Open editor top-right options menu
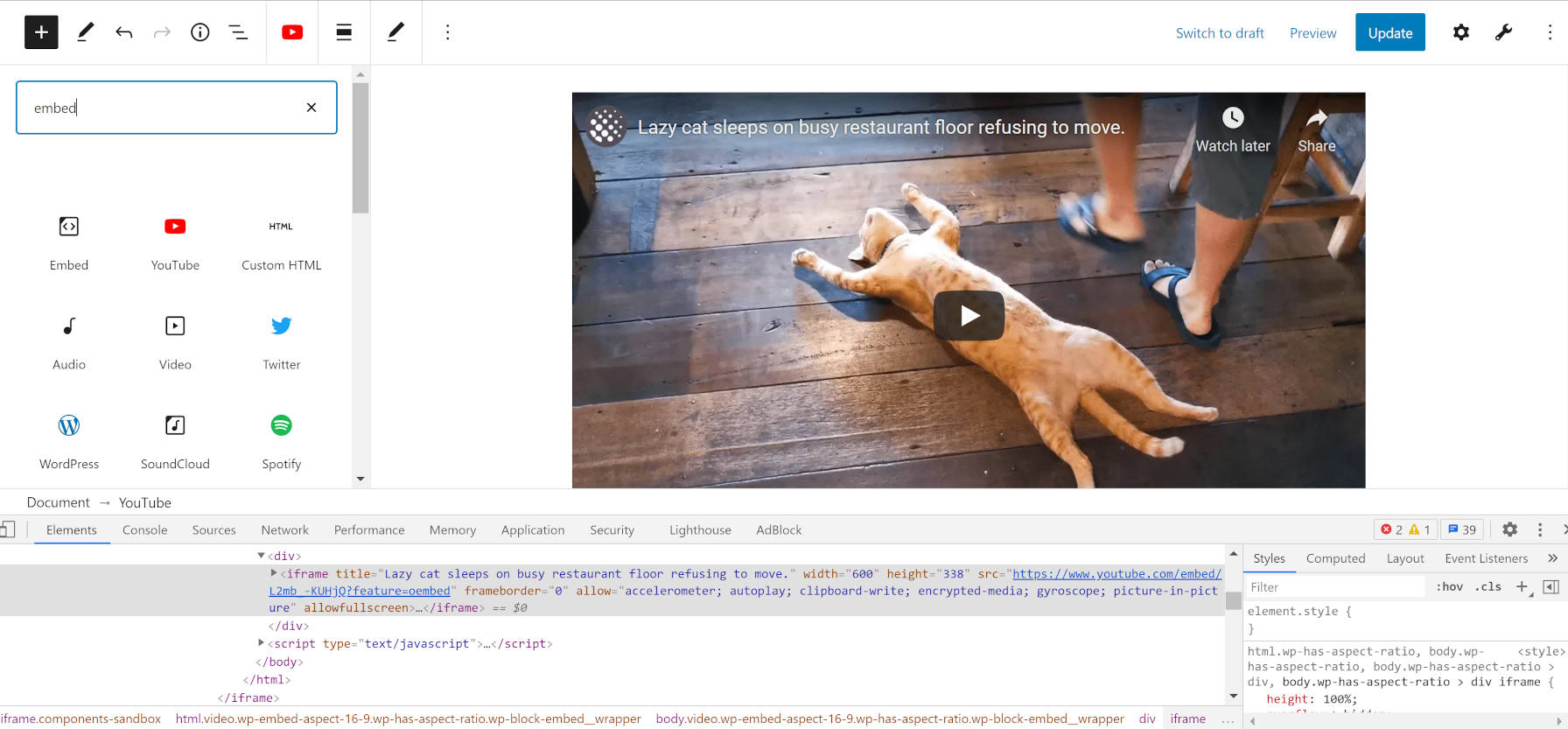 [1550, 32]
